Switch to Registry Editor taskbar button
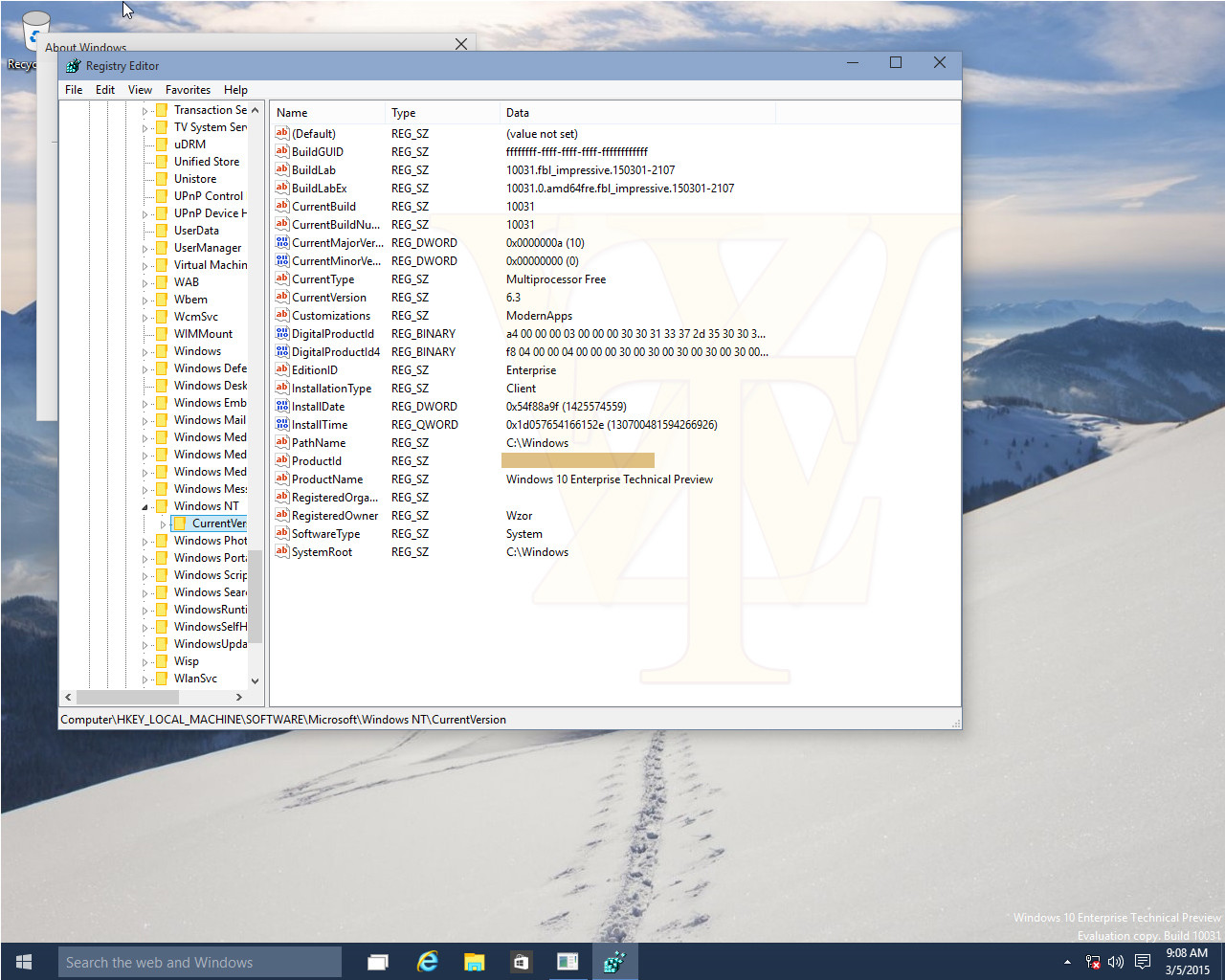 (614, 962)
